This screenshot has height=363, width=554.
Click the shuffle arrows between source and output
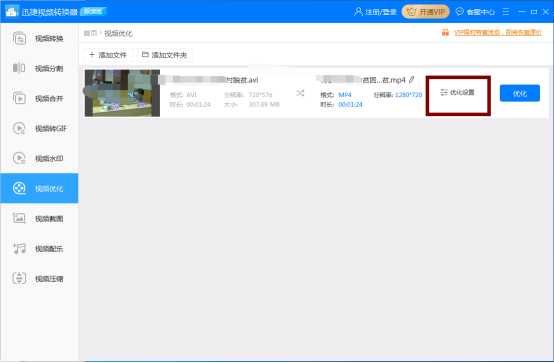[x=300, y=93]
